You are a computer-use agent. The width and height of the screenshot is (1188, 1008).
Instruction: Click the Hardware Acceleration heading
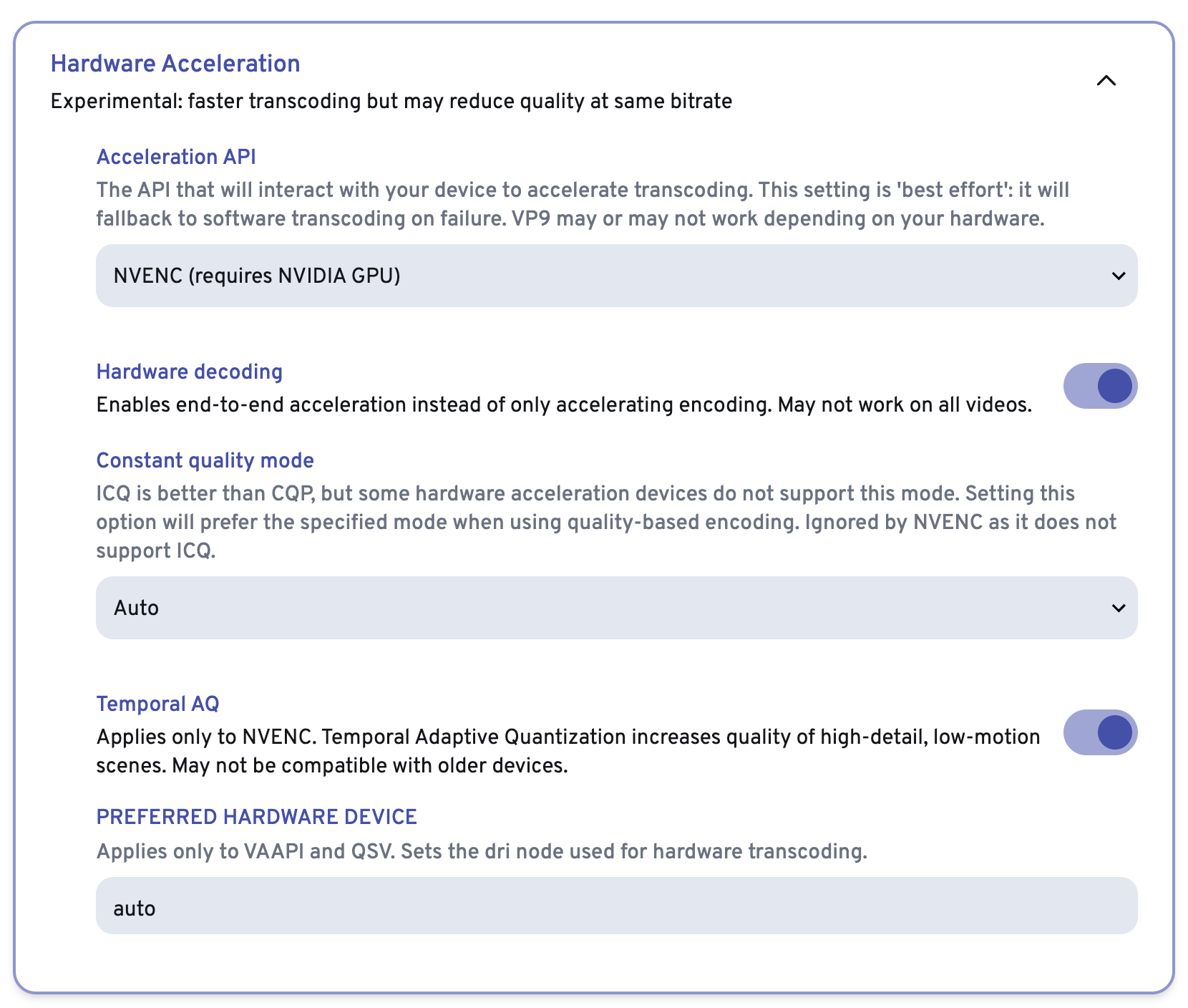[x=175, y=64]
